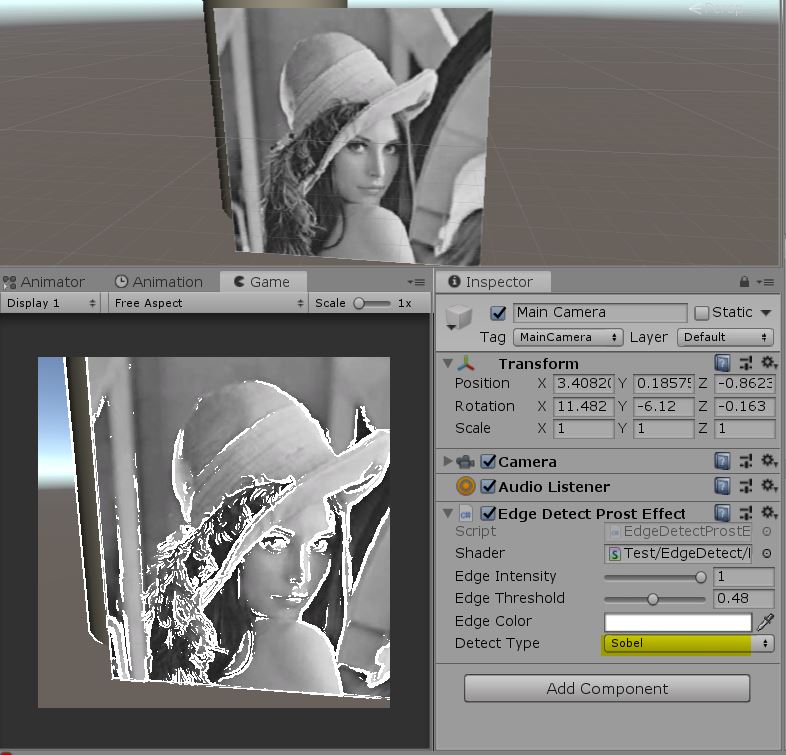Collapse the Transform component foldout
This screenshot has height=755, width=786.
448,362
